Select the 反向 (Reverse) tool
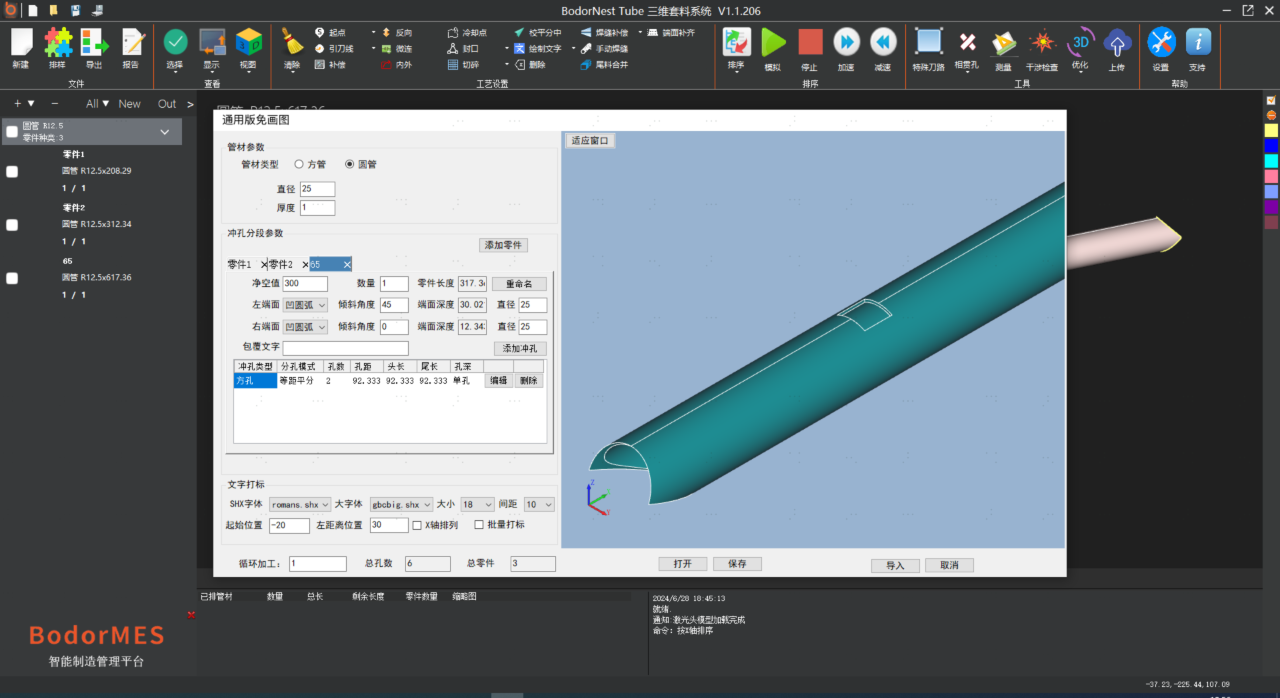Image resolution: width=1280 pixels, height=698 pixels. pos(396,33)
